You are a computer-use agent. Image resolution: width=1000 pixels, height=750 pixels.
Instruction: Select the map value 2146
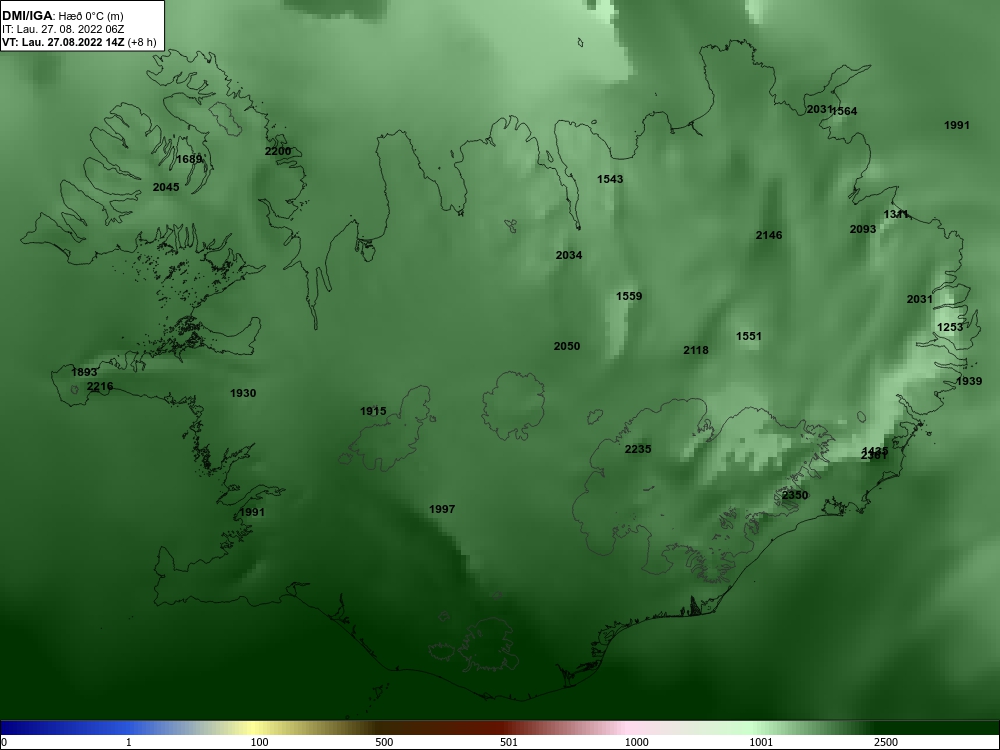769,235
